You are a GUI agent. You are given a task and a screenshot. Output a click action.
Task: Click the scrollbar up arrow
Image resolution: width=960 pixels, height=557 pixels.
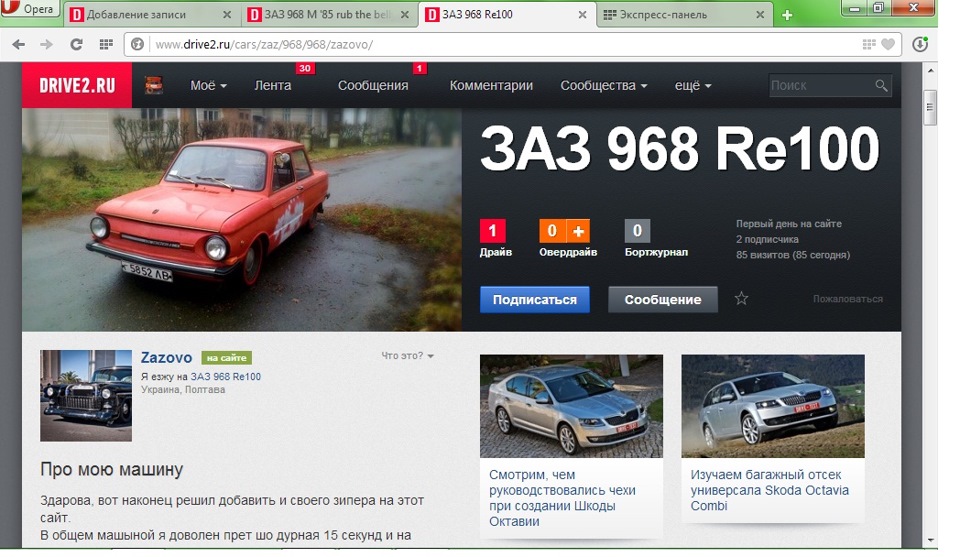click(931, 70)
